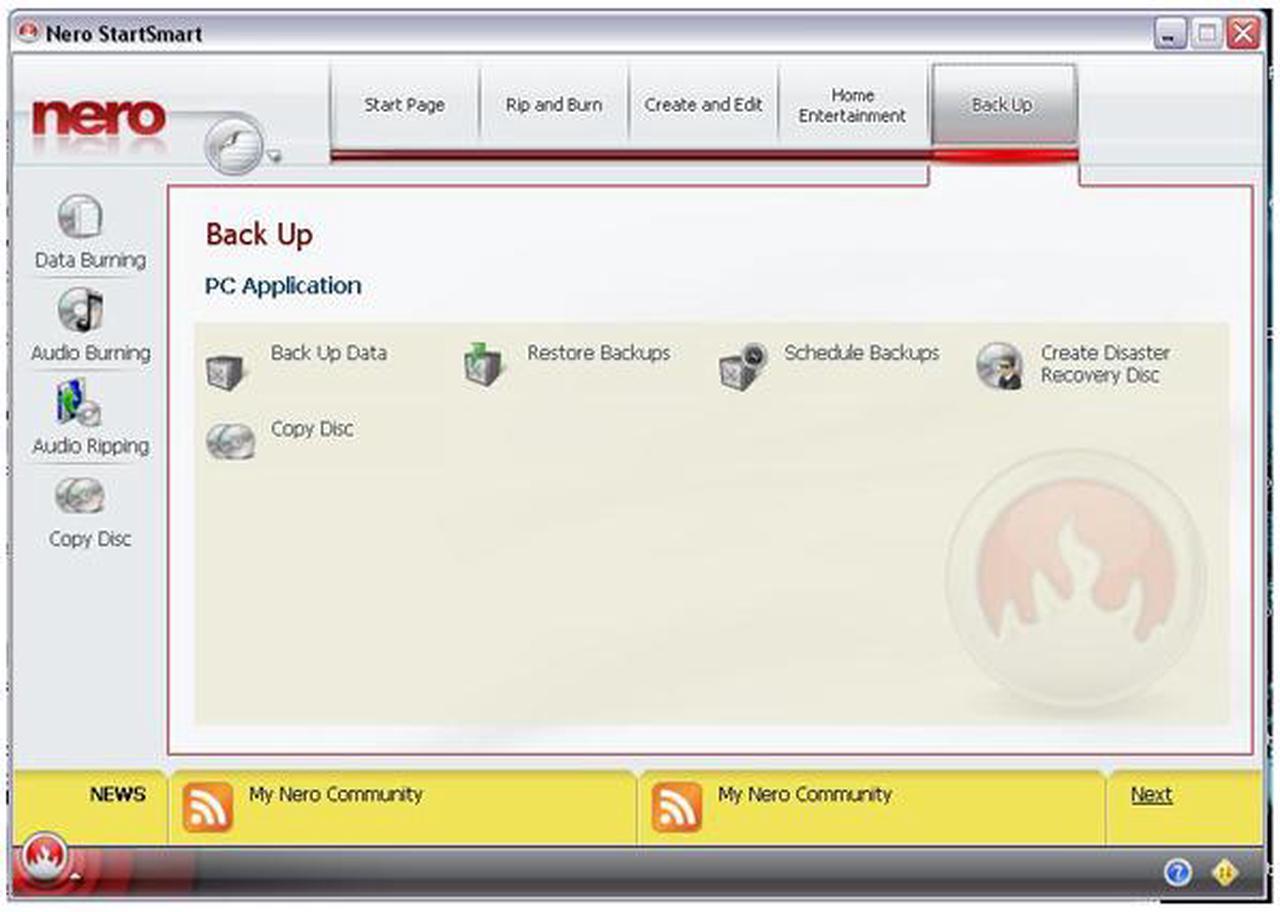The image size is (1280, 912).
Task: Open the Audio Burning sidebar icon
Action: pyautogui.click(x=80, y=311)
